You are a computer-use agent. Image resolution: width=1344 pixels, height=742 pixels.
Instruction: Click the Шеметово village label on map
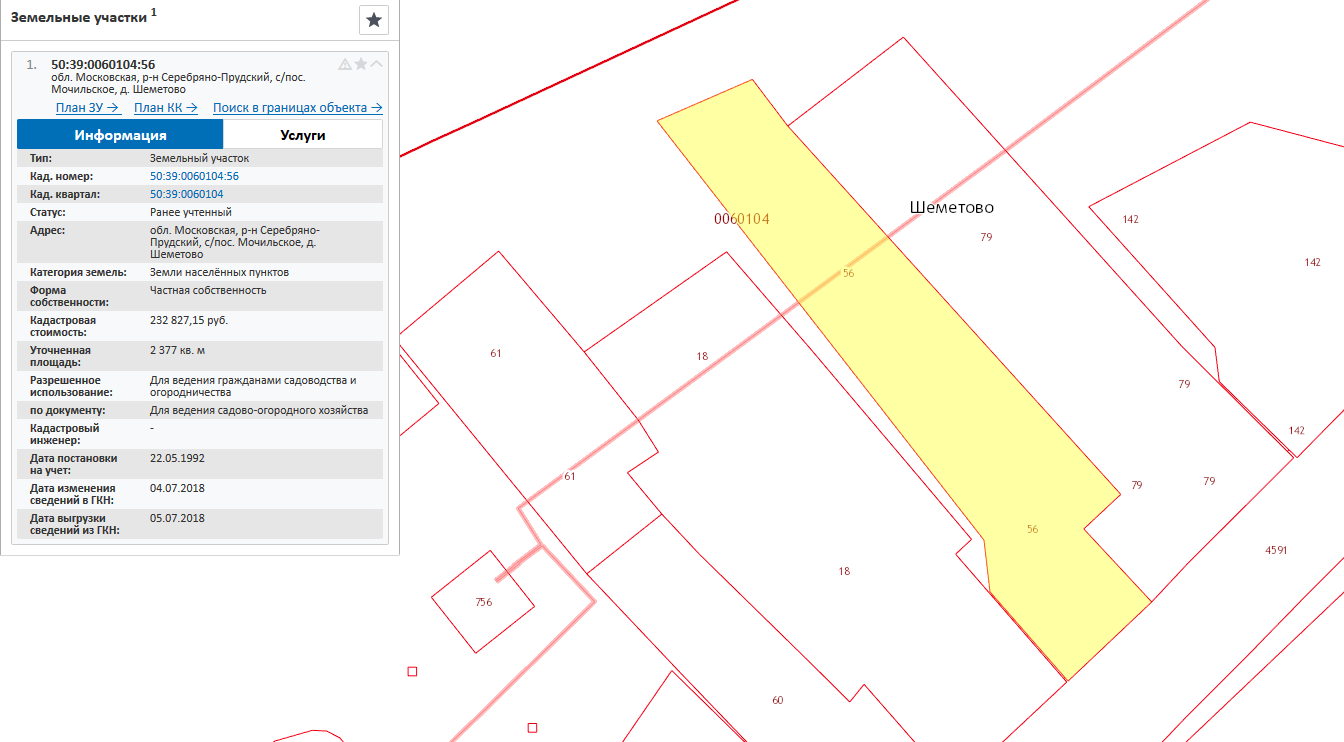coord(952,207)
